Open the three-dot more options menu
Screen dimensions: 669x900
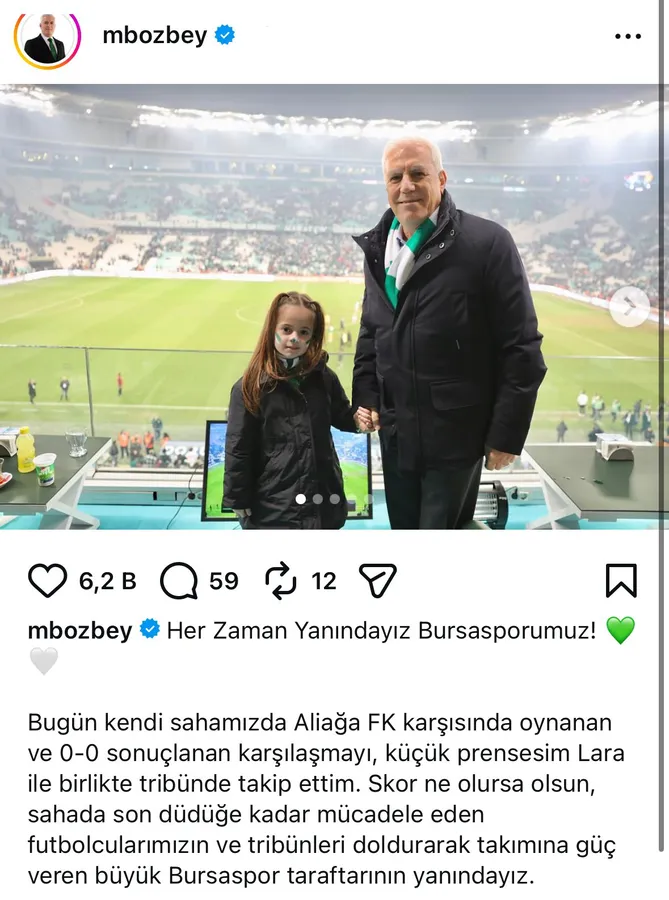coord(628,36)
